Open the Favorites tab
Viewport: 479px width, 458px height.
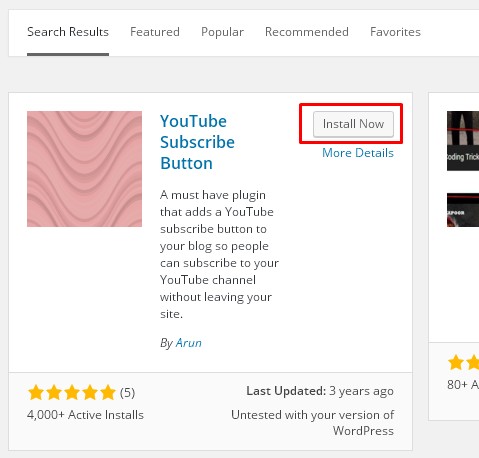coord(395,32)
